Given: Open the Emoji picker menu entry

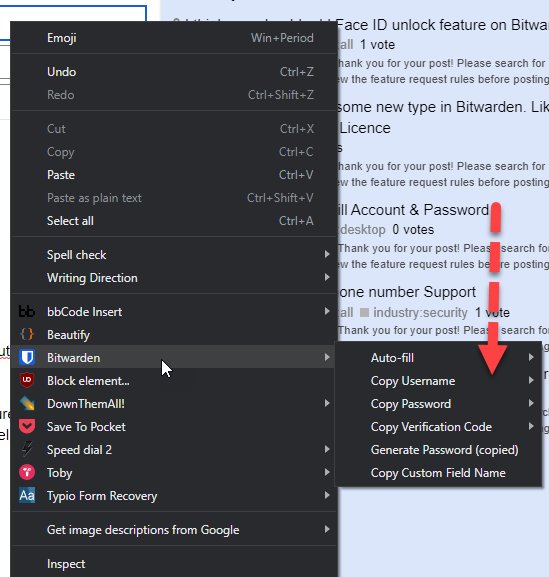Looking at the screenshot, I should (x=174, y=38).
